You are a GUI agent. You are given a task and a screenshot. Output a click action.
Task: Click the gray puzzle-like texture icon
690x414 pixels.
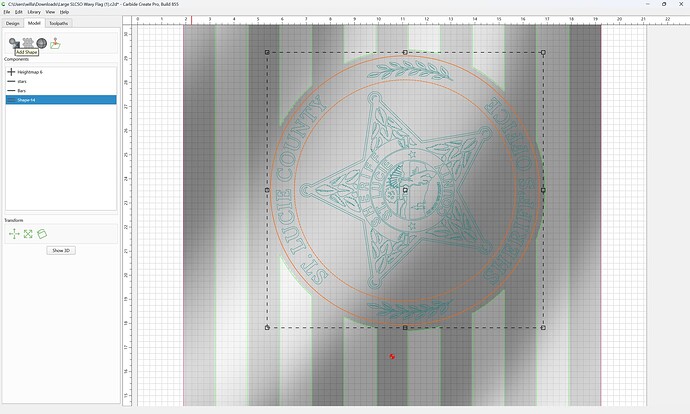[x=28, y=43]
